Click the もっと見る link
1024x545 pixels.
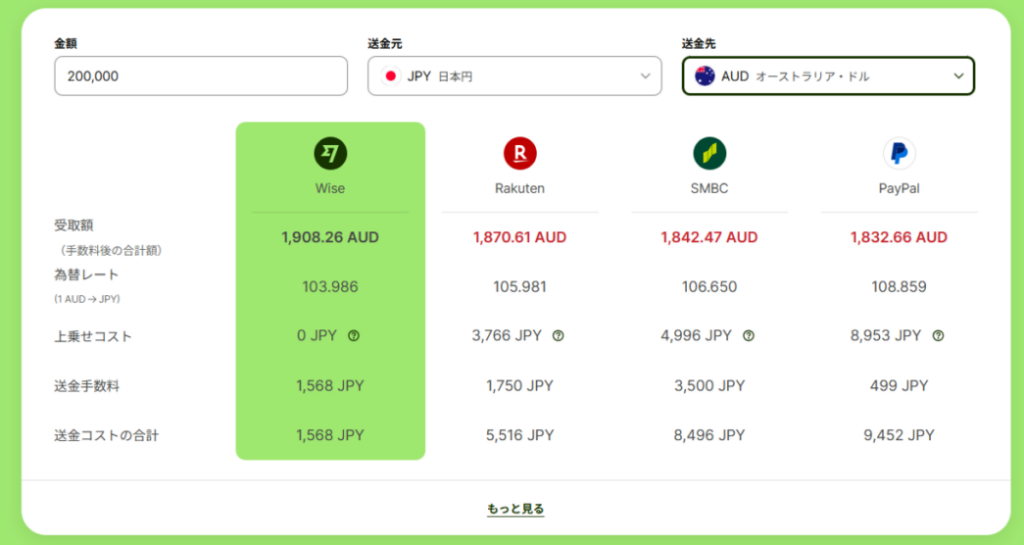click(515, 509)
